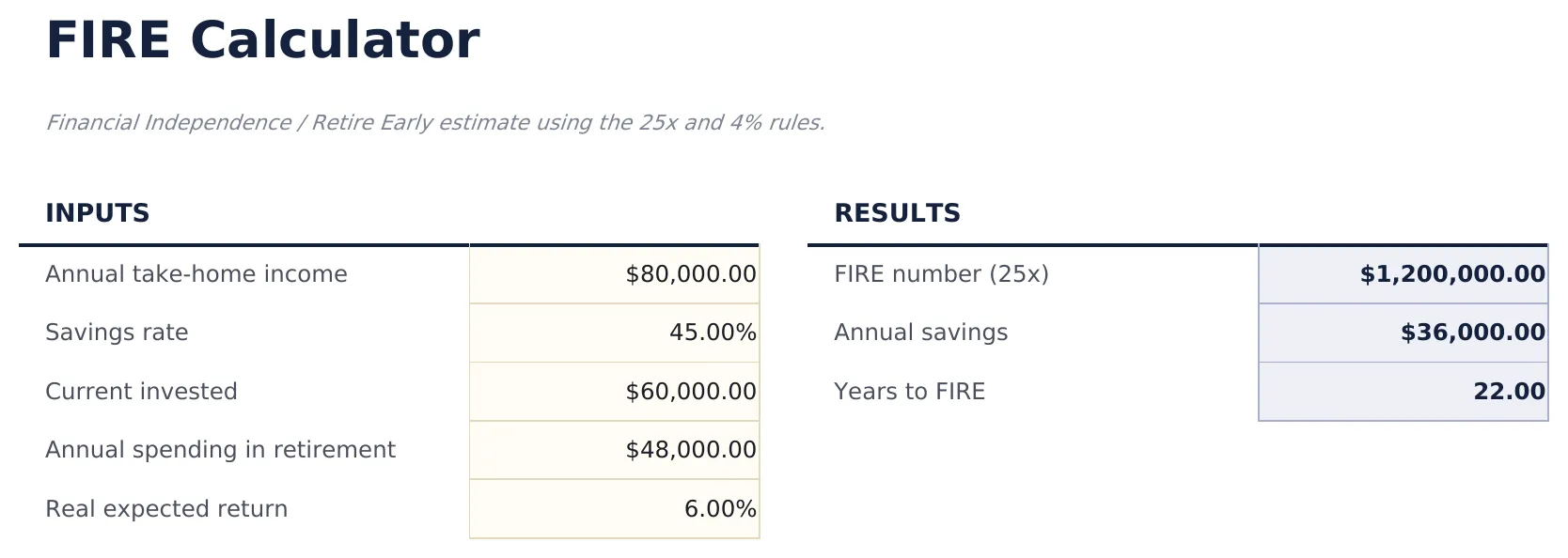1568x558 pixels.
Task: Select the Years to FIRE result cell
Action: [1402, 392]
